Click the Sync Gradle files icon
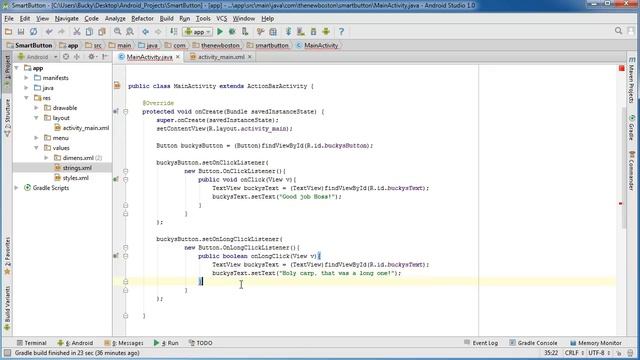The image size is (640, 360). pyautogui.click(x=289, y=31)
